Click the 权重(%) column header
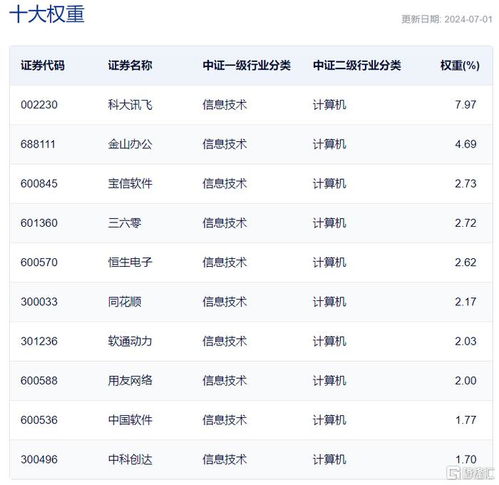The width and height of the screenshot is (499, 485). click(x=460, y=65)
